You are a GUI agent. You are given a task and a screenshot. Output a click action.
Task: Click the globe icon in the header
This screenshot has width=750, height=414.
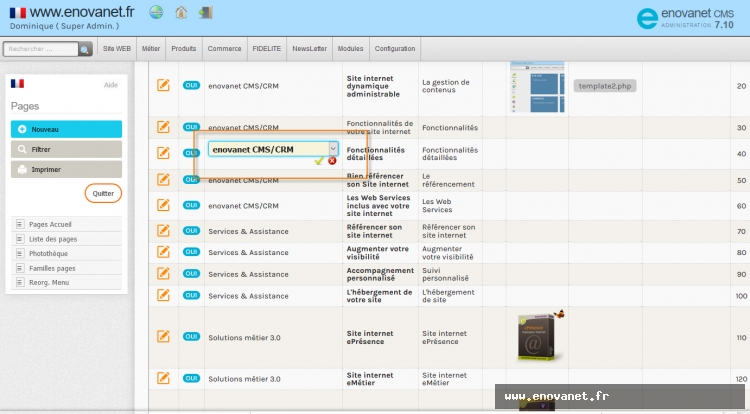(156, 12)
